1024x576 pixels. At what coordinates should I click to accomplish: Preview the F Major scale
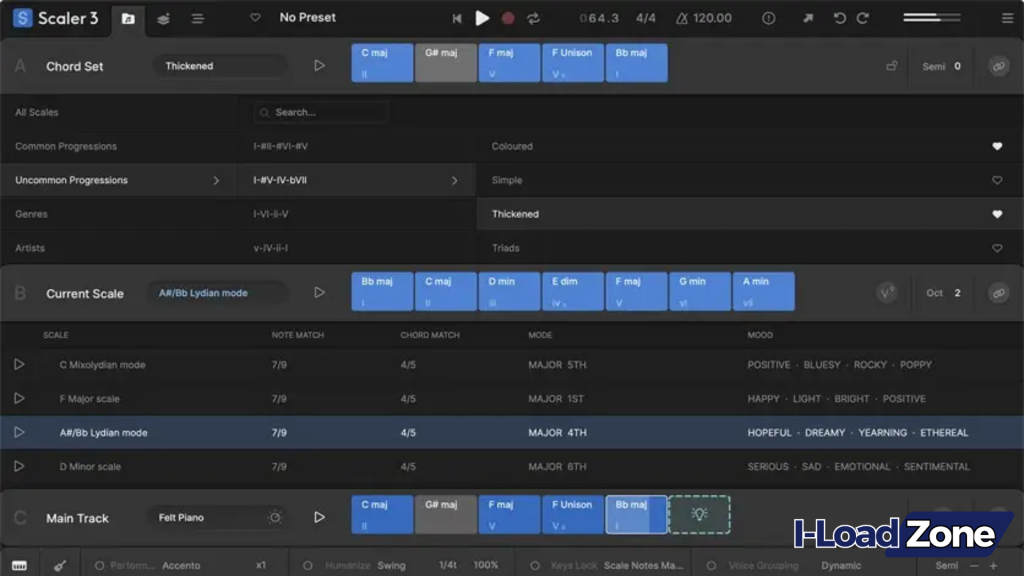(19, 398)
